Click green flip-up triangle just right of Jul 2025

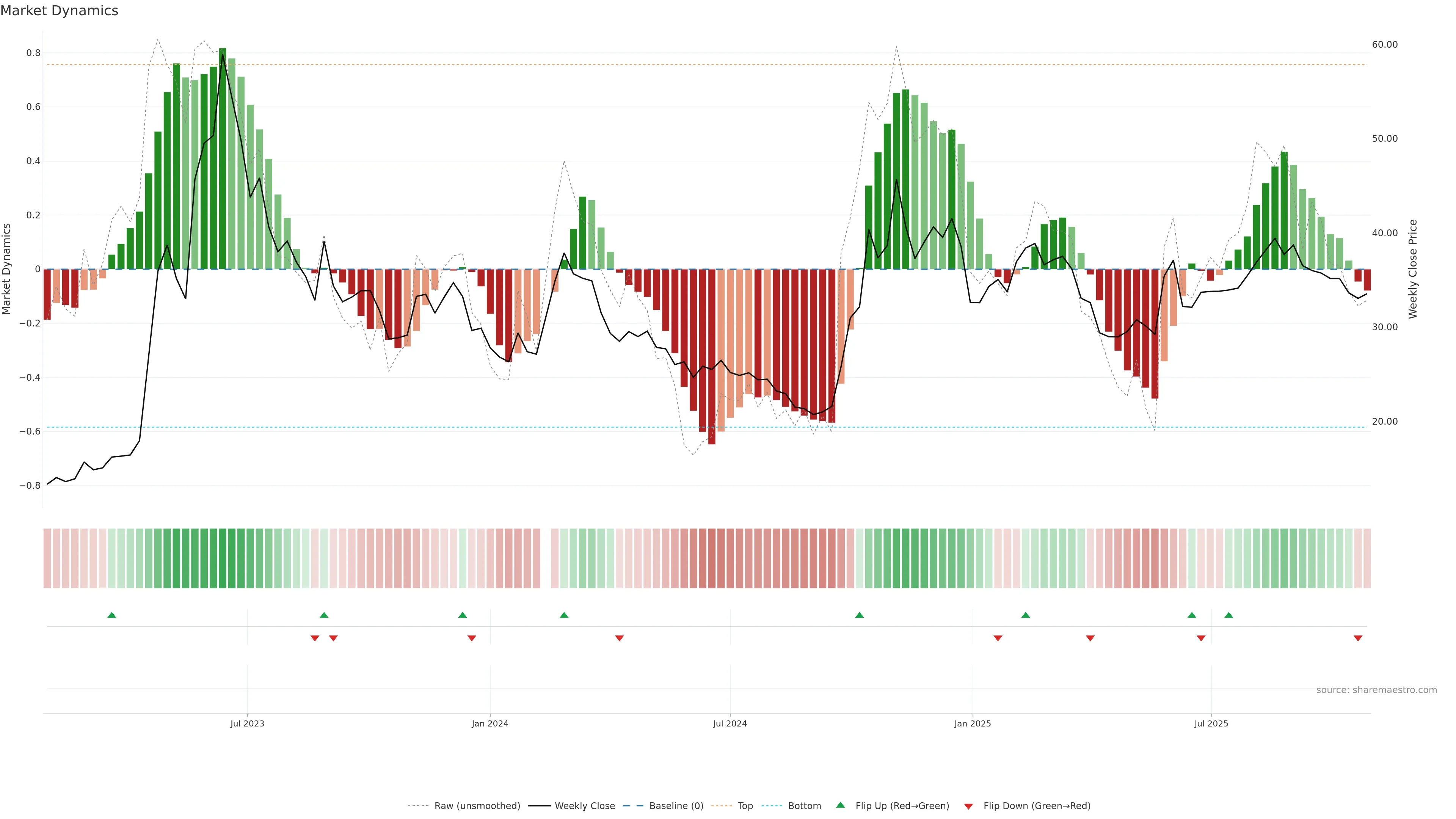click(x=1228, y=615)
